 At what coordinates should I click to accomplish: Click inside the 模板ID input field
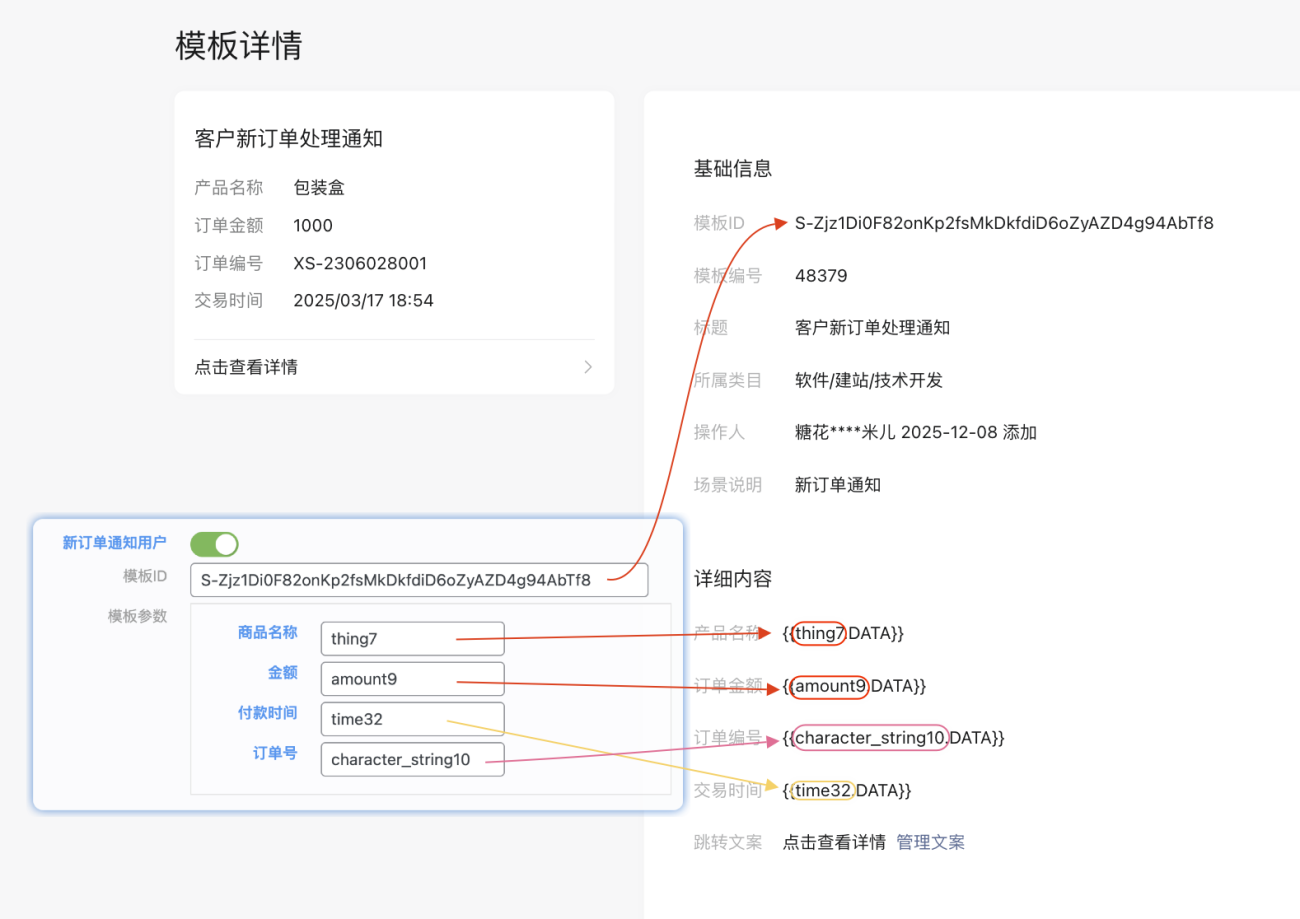click(418, 580)
